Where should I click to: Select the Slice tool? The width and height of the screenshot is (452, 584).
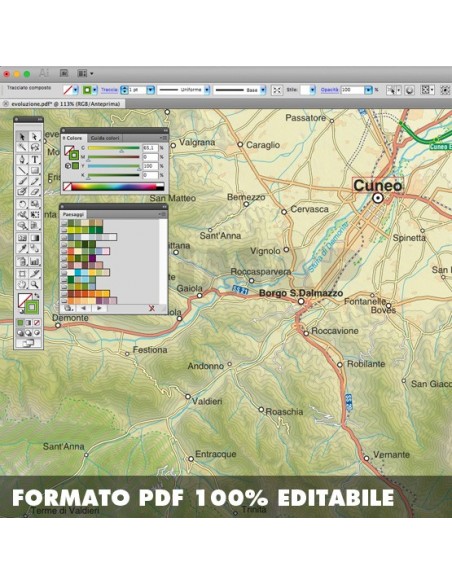coord(34,274)
